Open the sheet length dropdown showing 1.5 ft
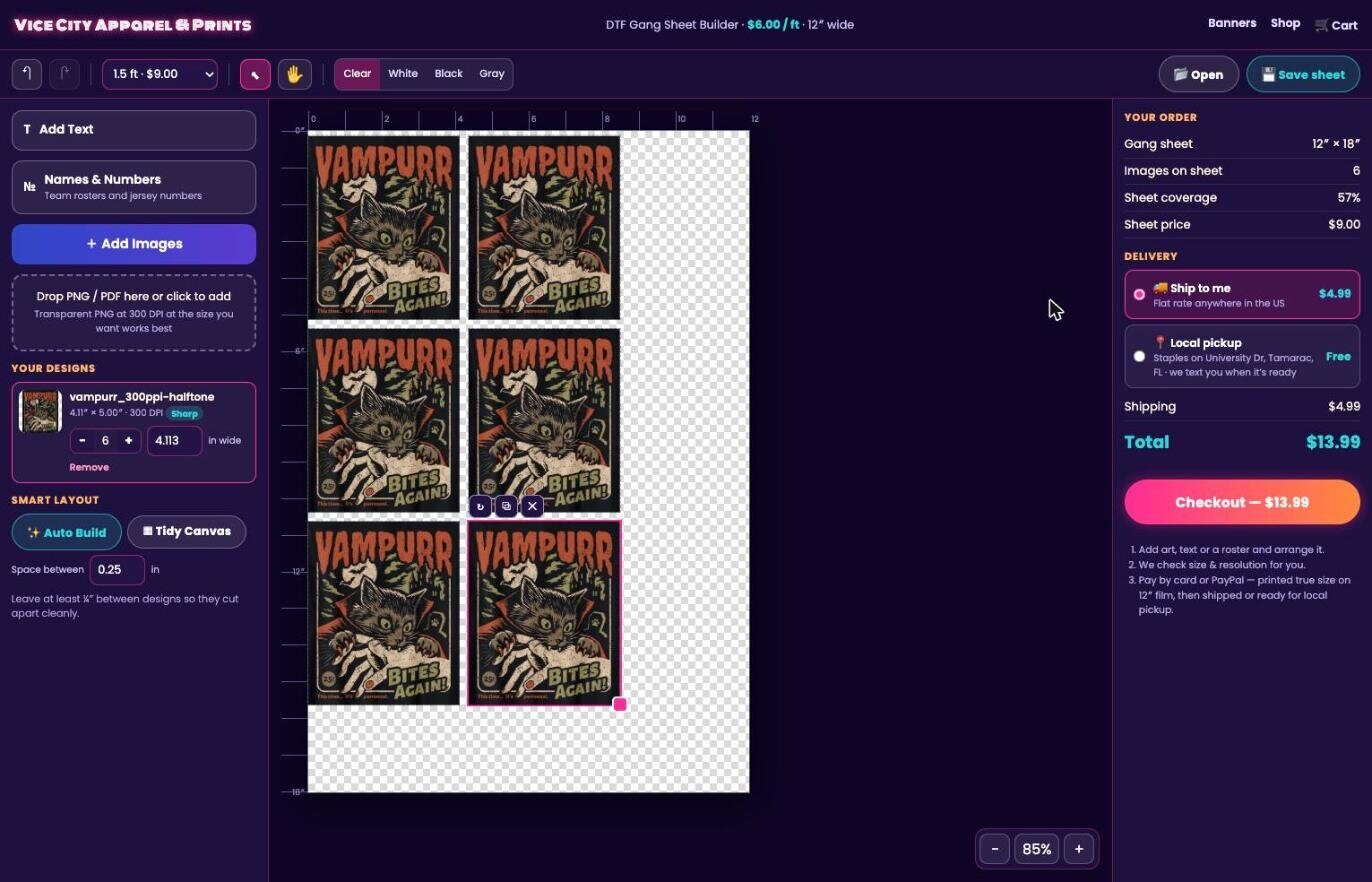 click(x=160, y=74)
